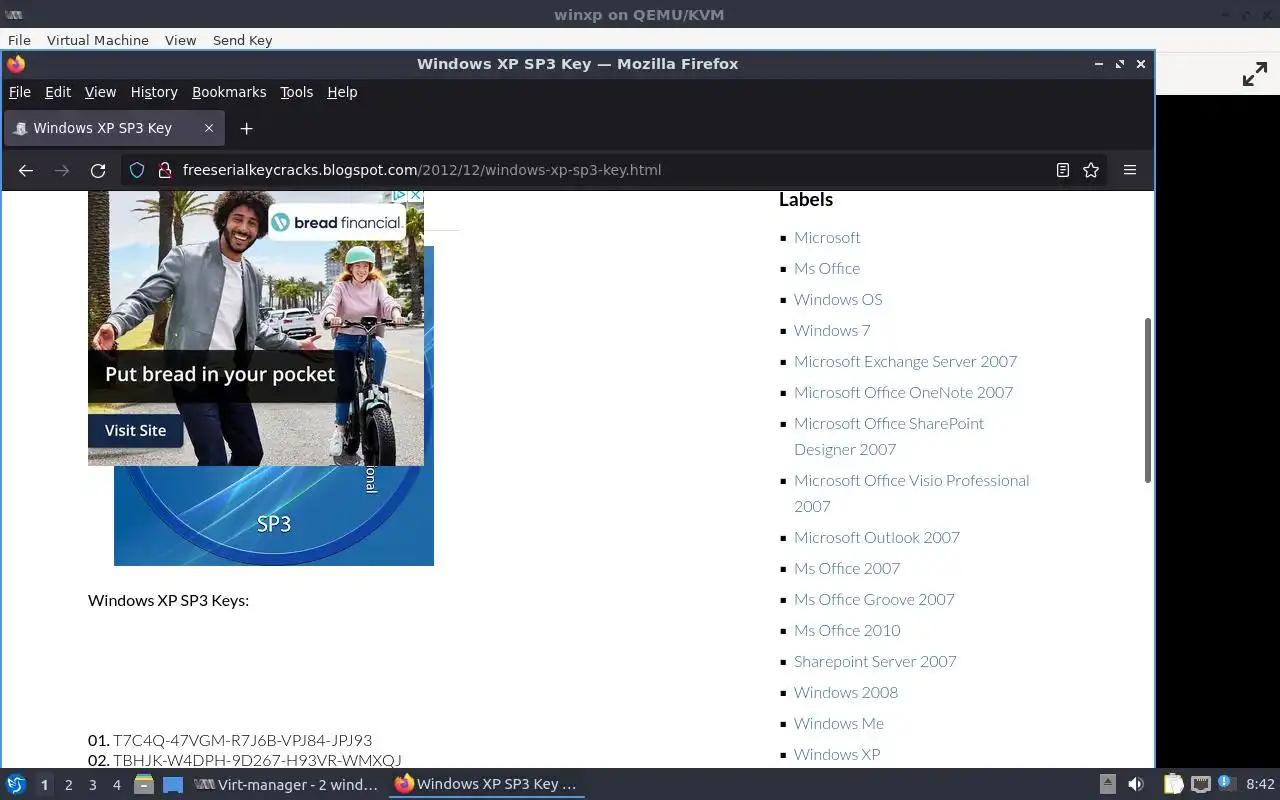The image size is (1280, 800).
Task: Click the AdChoices icon on the ad
Action: point(398,196)
